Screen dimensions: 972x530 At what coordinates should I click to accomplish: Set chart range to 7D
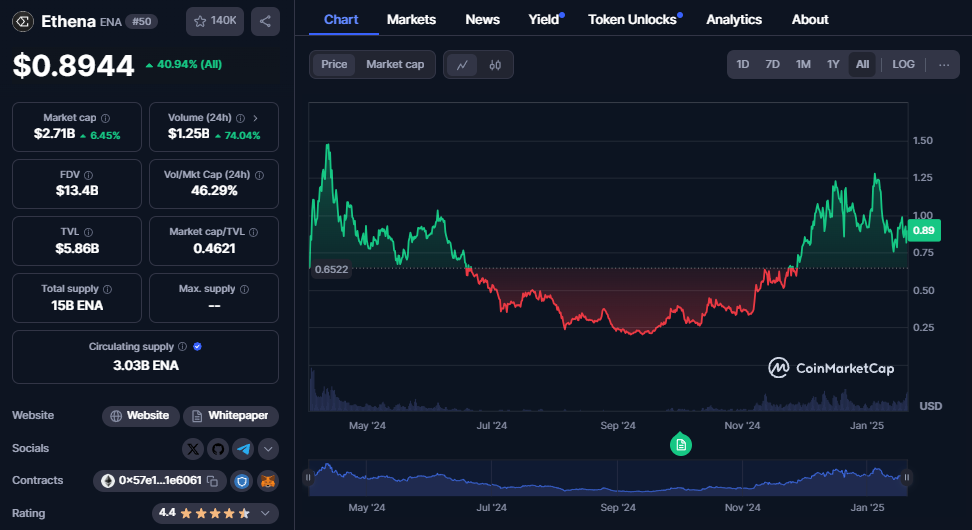[x=772, y=64]
